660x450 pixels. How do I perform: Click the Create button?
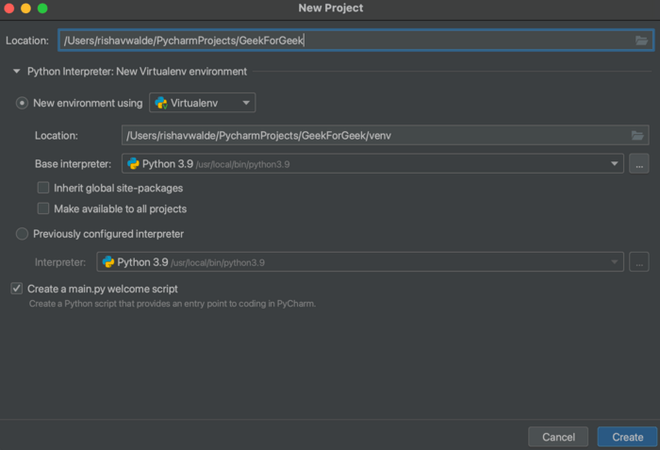(627, 437)
